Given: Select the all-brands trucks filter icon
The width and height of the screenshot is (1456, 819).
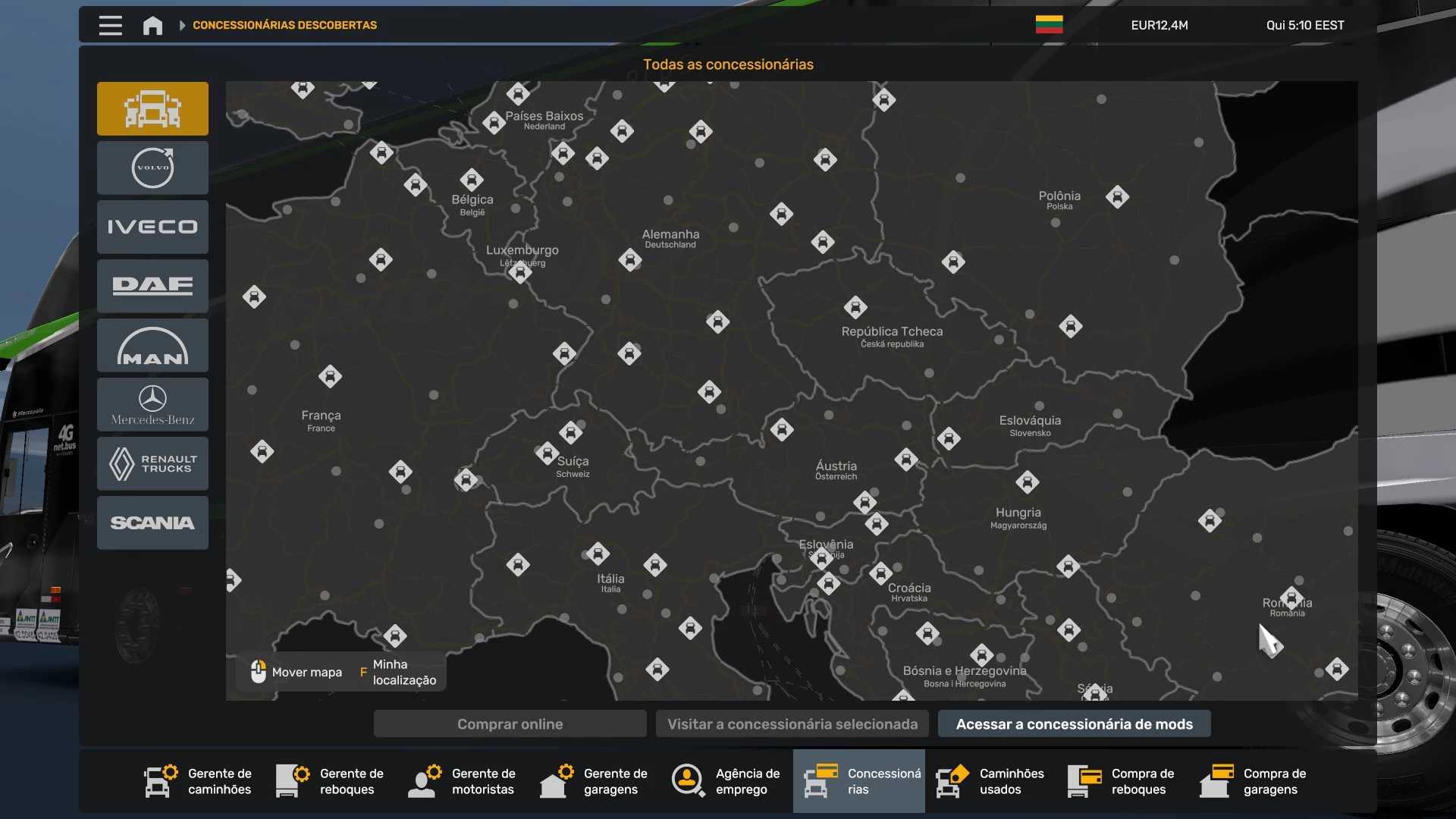Looking at the screenshot, I should coord(152,108).
